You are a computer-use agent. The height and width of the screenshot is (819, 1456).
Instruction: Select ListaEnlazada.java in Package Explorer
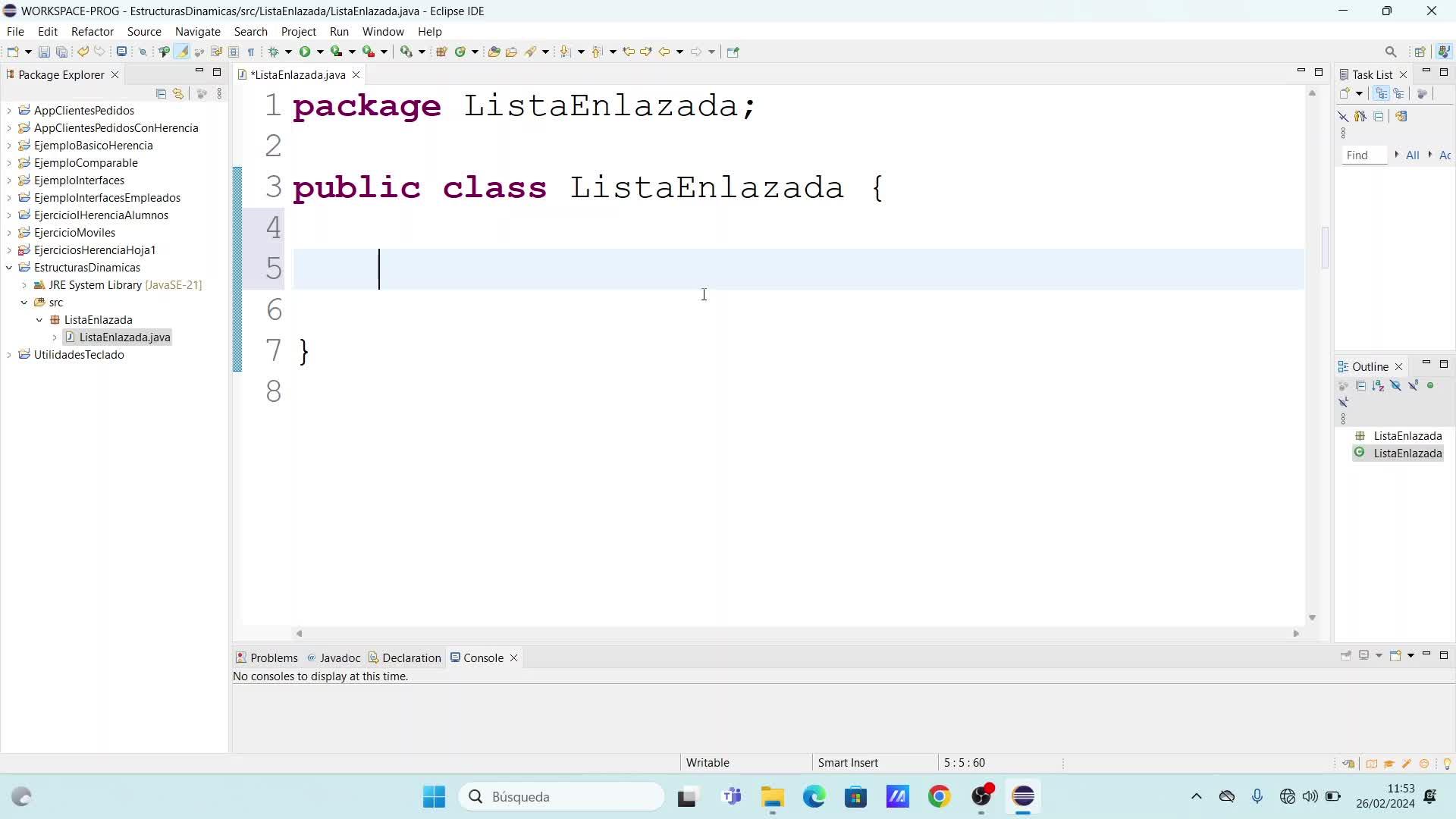pos(124,337)
